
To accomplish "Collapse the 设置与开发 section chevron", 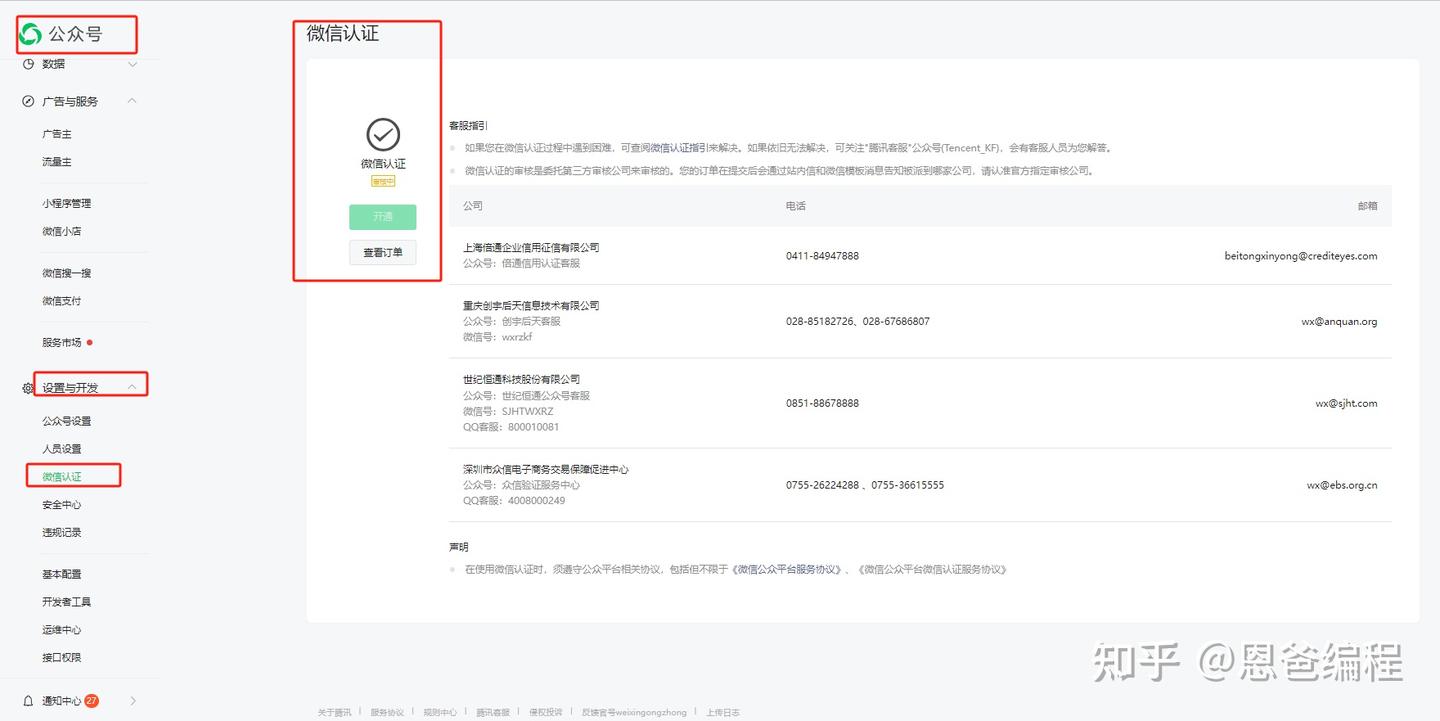I will [132, 388].
